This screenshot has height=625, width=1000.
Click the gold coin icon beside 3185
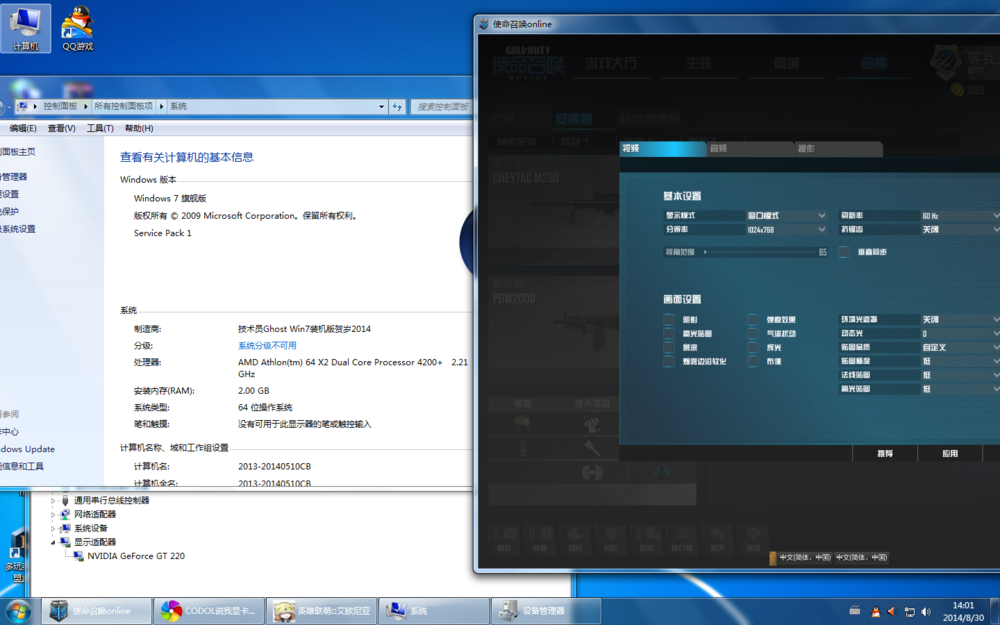pyautogui.click(x=957, y=90)
